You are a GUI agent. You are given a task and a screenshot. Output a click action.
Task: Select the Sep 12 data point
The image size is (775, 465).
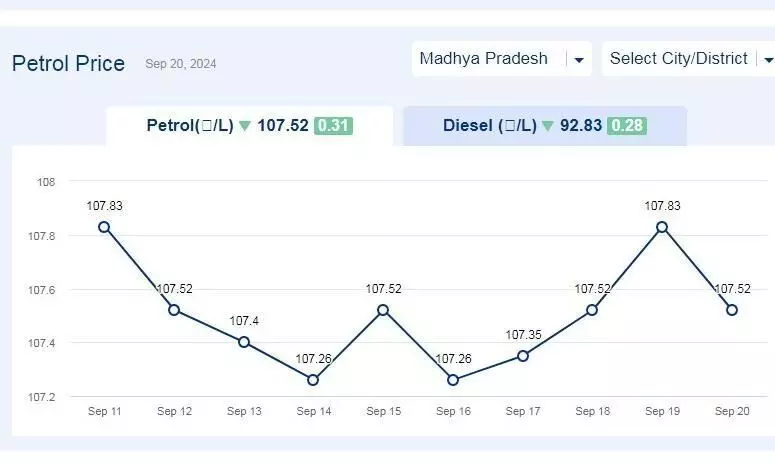(174, 310)
